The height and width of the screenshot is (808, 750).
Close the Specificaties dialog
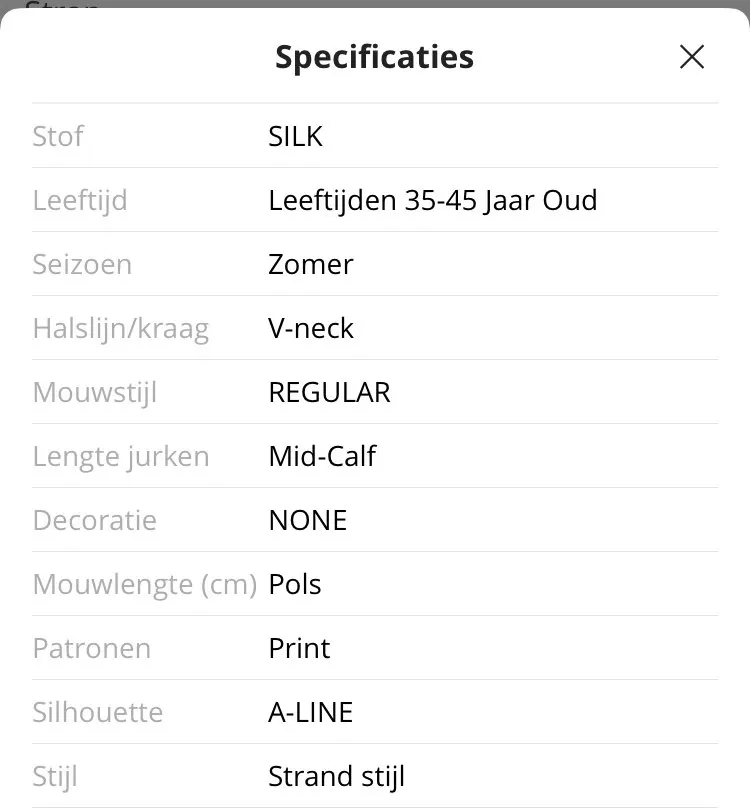point(692,57)
